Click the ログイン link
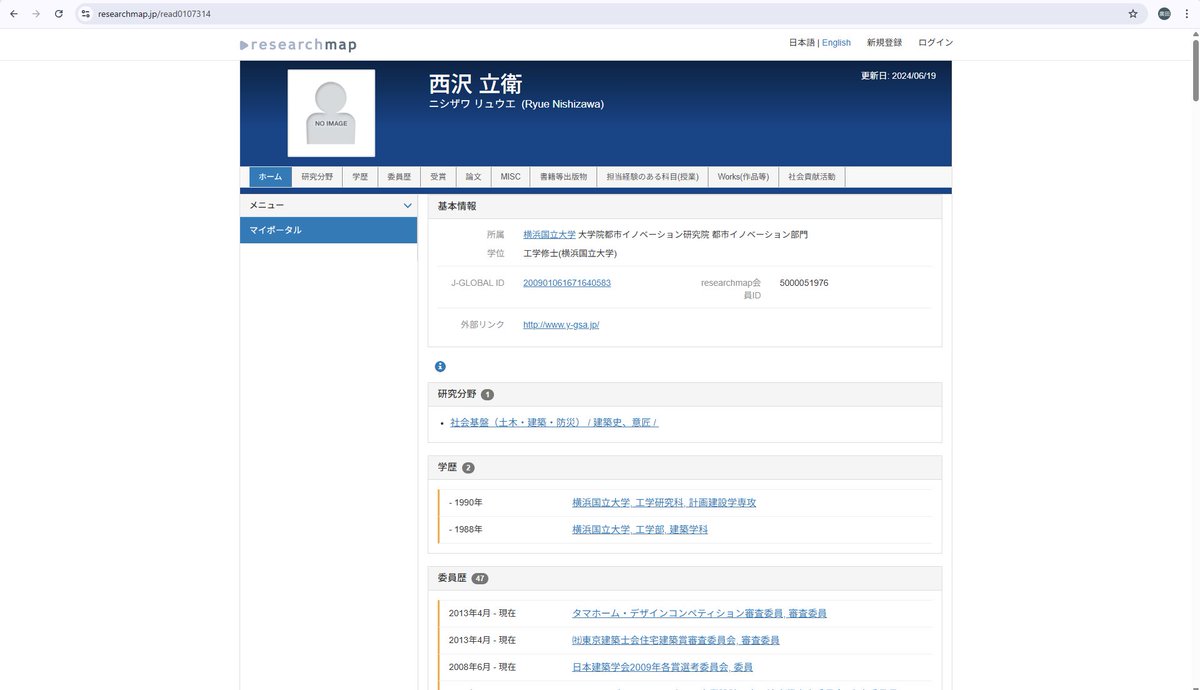Image resolution: width=1200 pixels, height=690 pixels. point(936,43)
